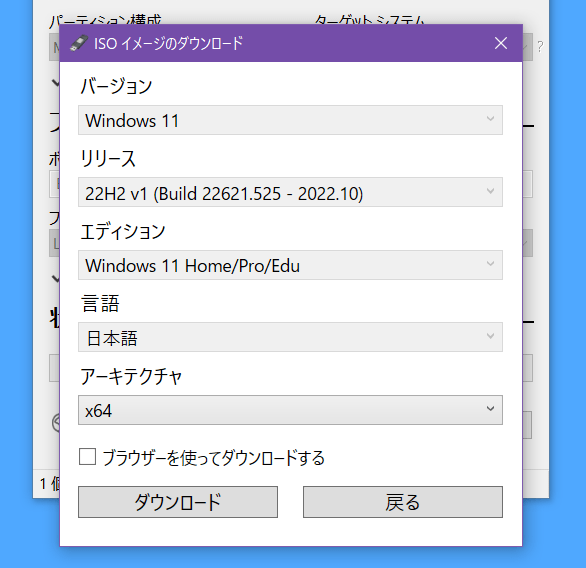Click the 戻る button

click(x=403, y=502)
